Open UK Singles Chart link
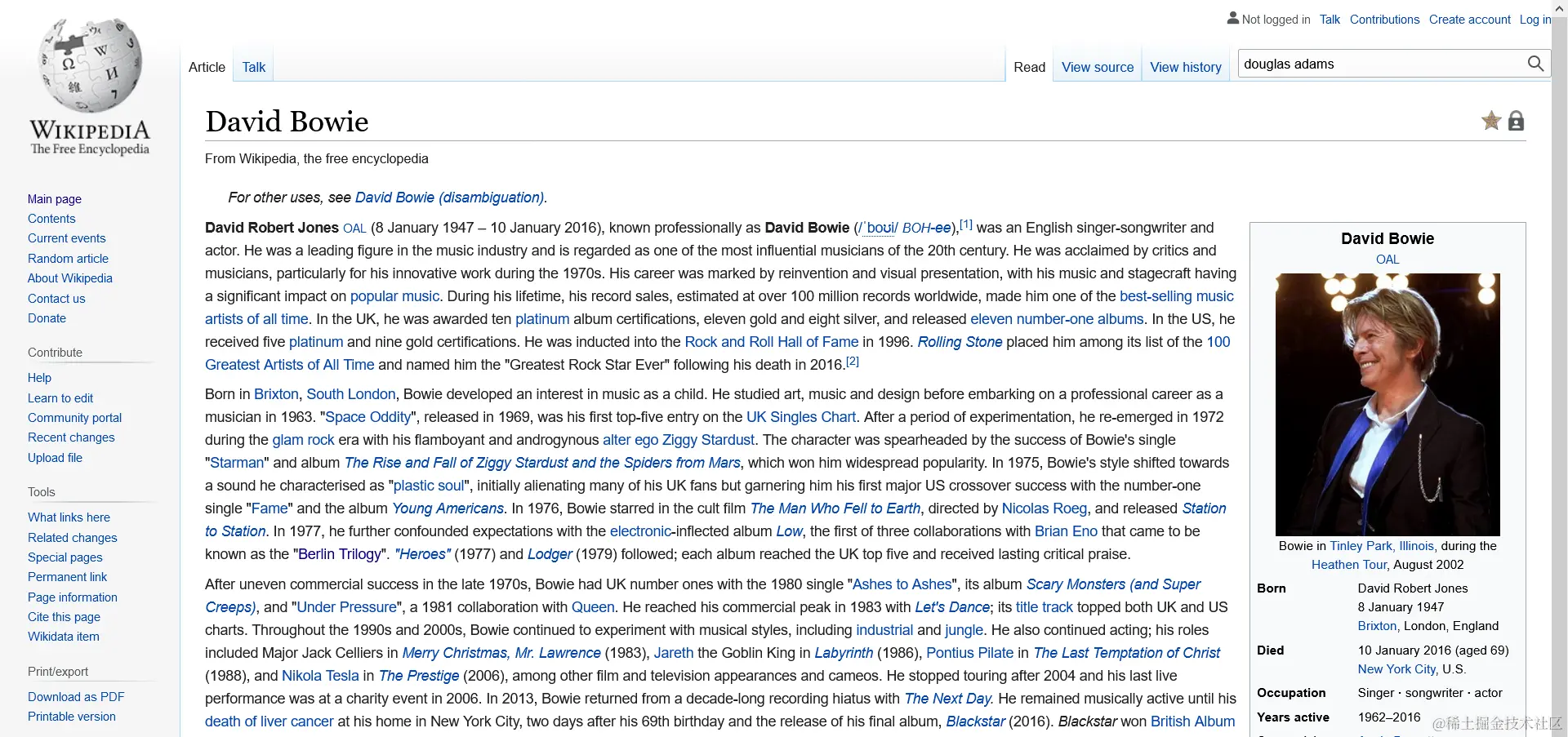This screenshot has width=1568, height=737. point(801,417)
